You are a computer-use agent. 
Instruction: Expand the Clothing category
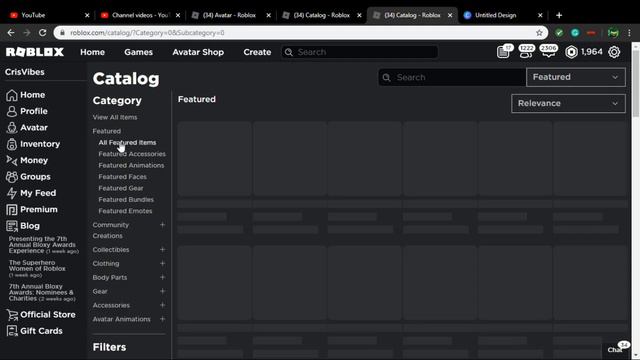162,263
